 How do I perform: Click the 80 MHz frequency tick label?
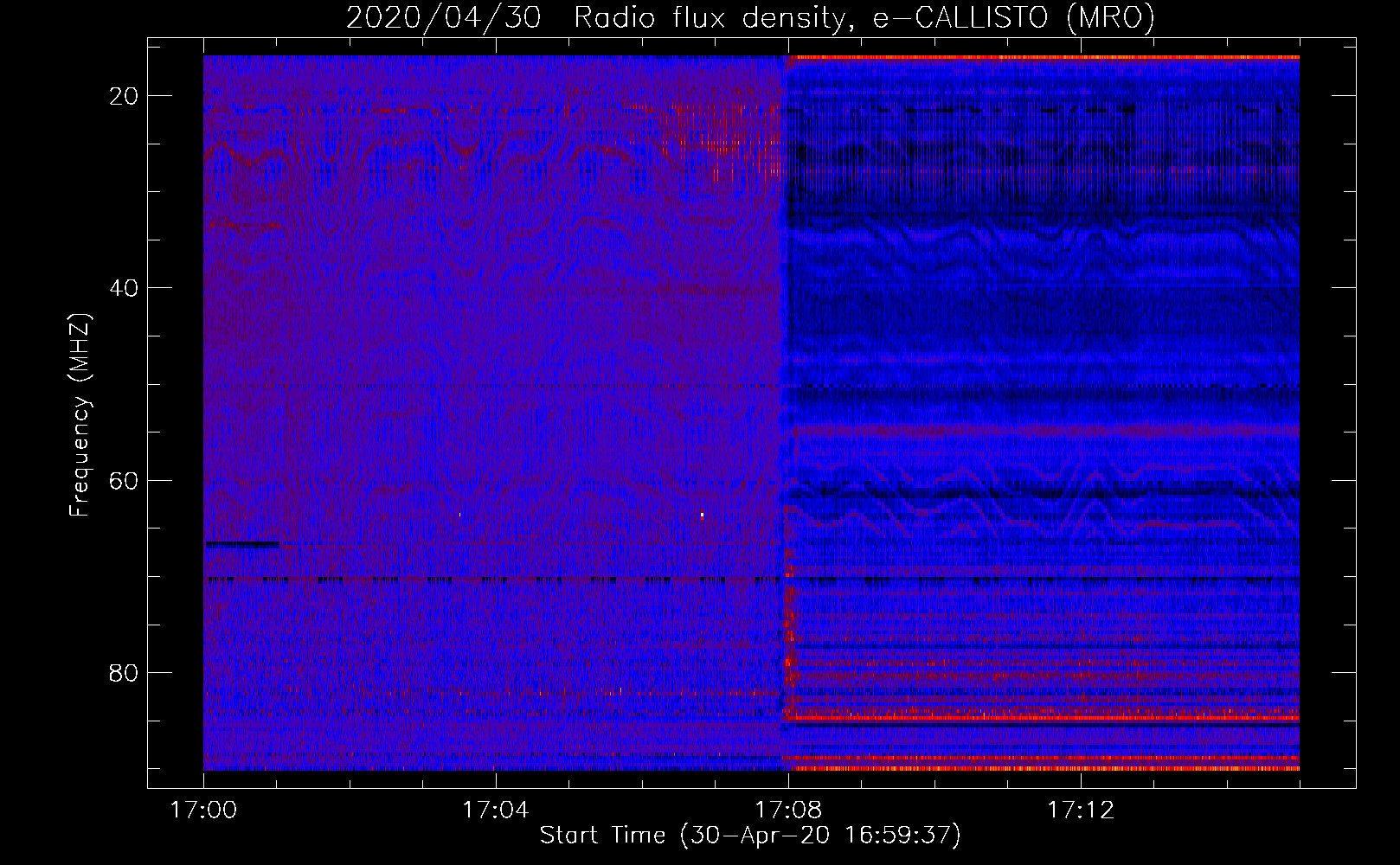coord(125,672)
